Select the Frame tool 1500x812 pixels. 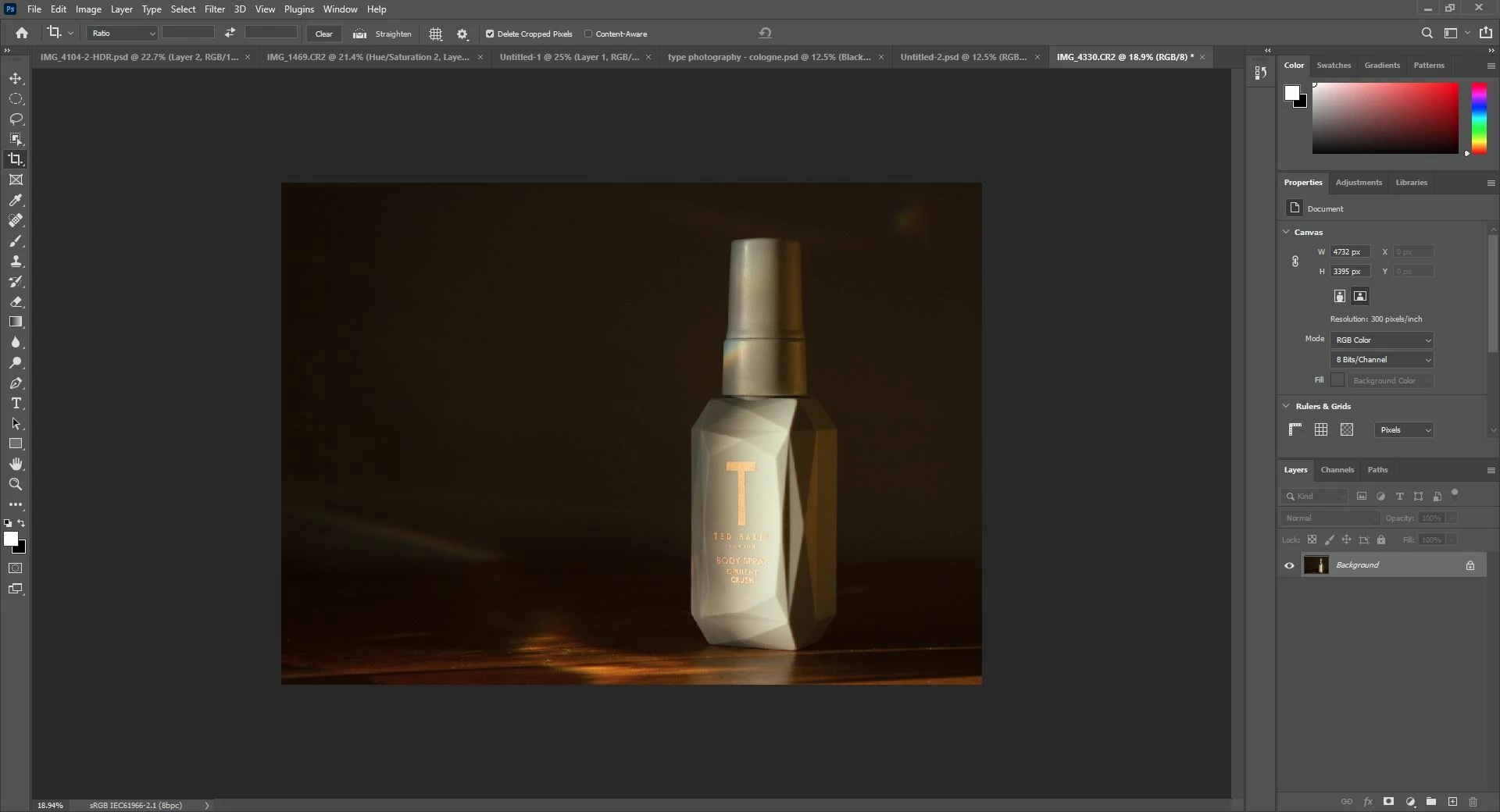[x=16, y=180]
